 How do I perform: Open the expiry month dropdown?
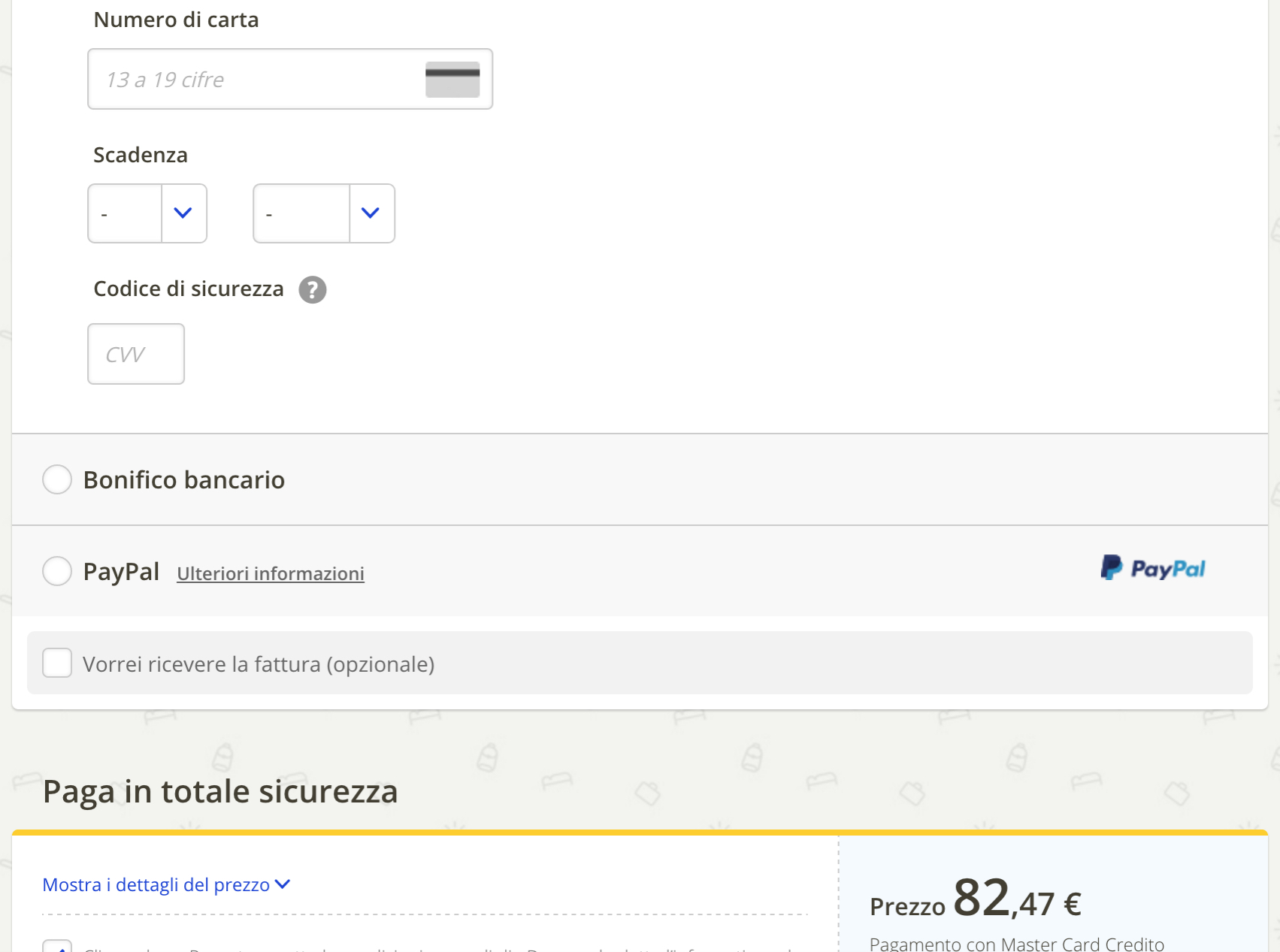[x=147, y=213]
